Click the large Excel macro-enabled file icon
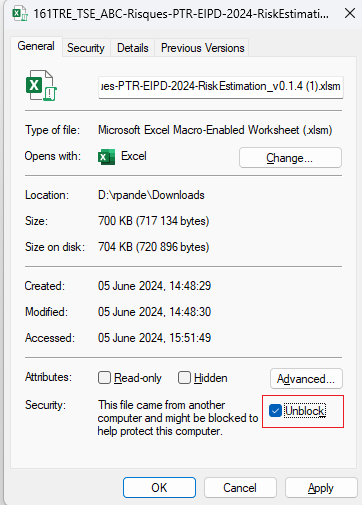This screenshot has height=506, width=363. coord(41,85)
